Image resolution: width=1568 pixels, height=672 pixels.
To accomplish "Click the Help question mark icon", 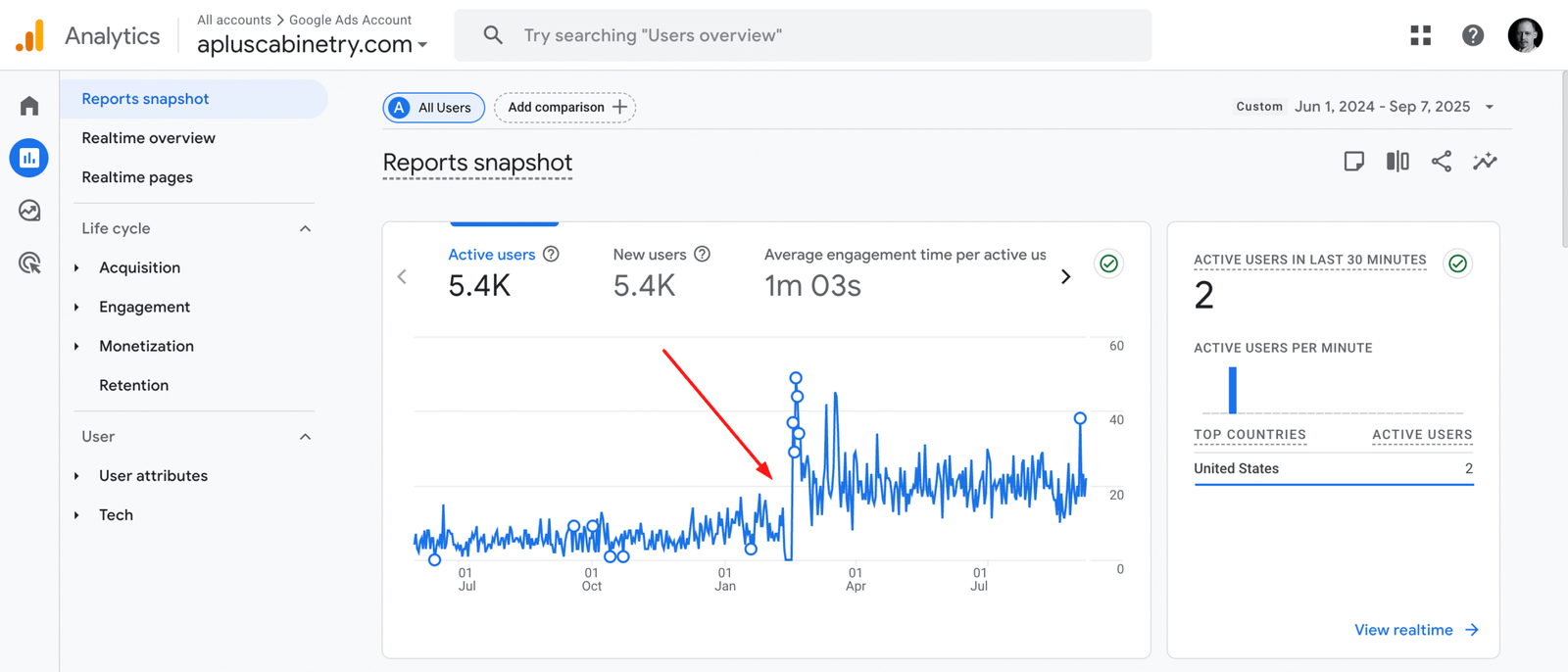I will [1472, 36].
